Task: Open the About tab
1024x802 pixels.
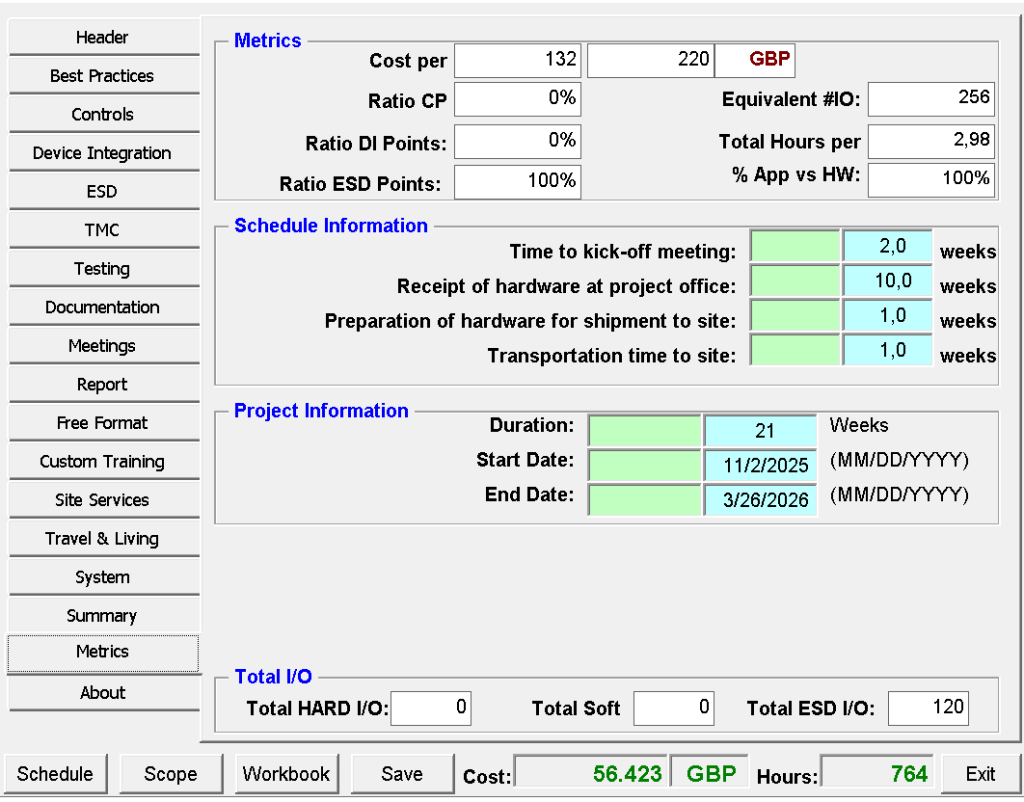Action: [103, 693]
